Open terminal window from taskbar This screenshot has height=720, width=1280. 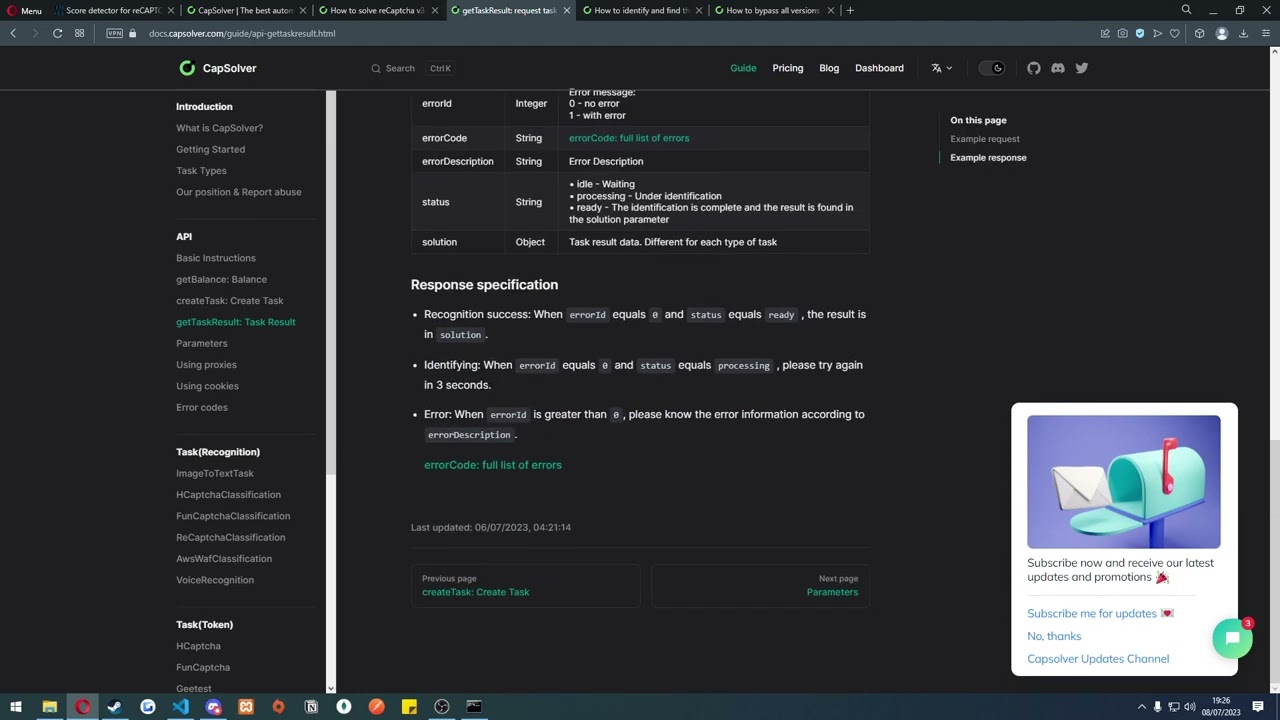click(x=474, y=707)
